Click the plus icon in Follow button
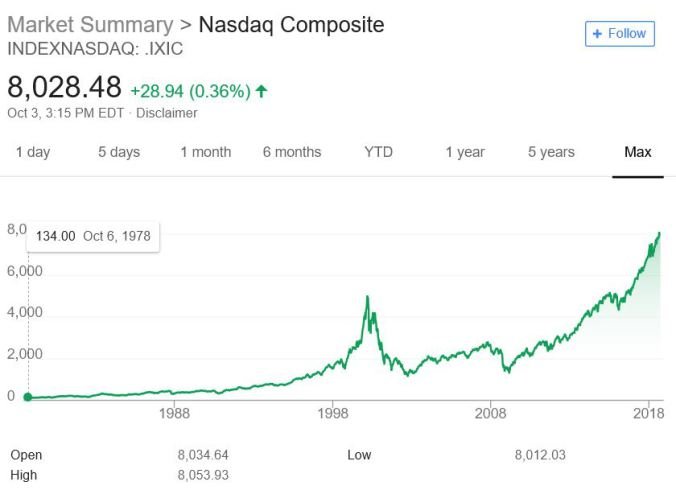This screenshot has width=676, height=490. pyautogui.click(x=597, y=34)
